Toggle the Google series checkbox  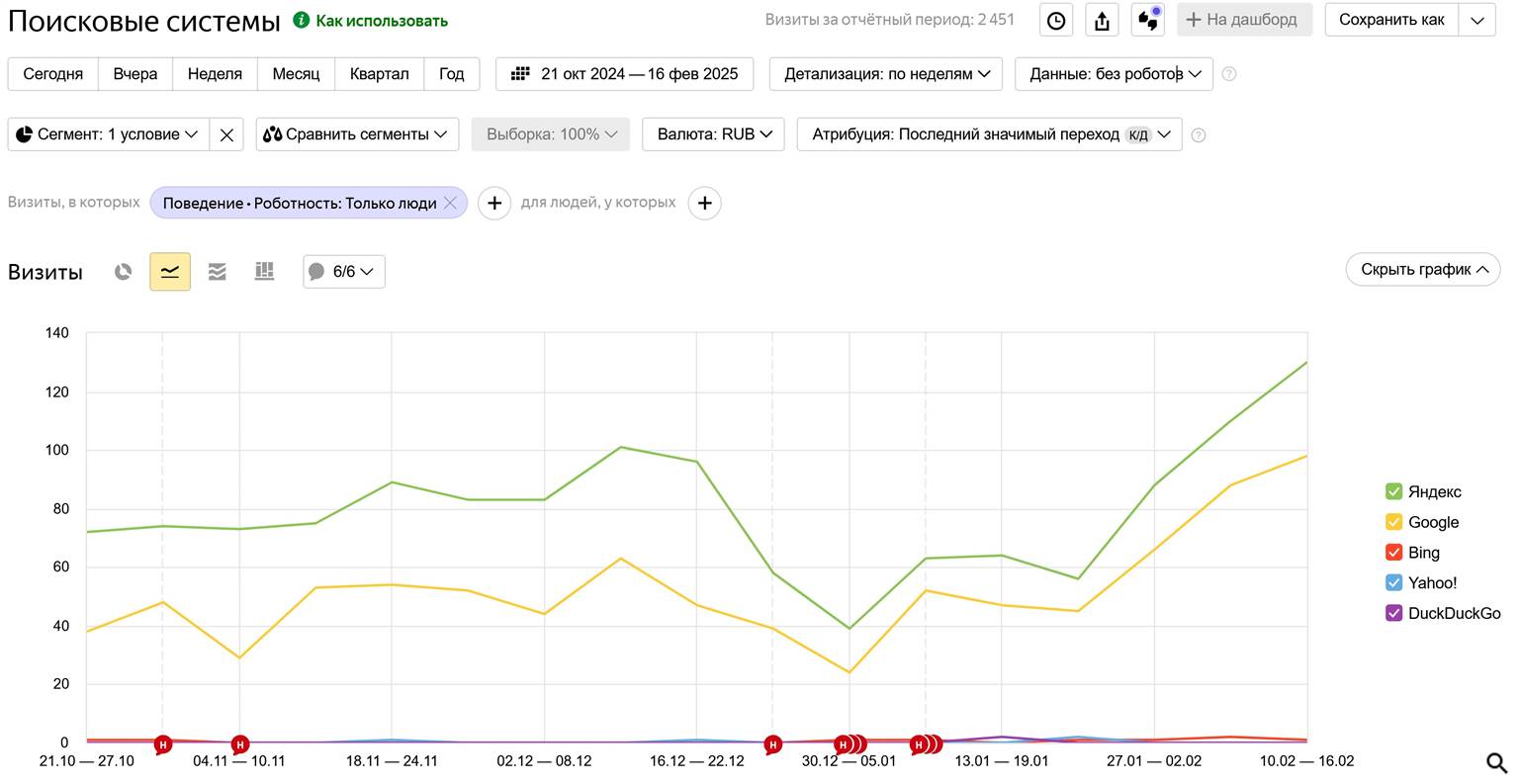point(1393,522)
